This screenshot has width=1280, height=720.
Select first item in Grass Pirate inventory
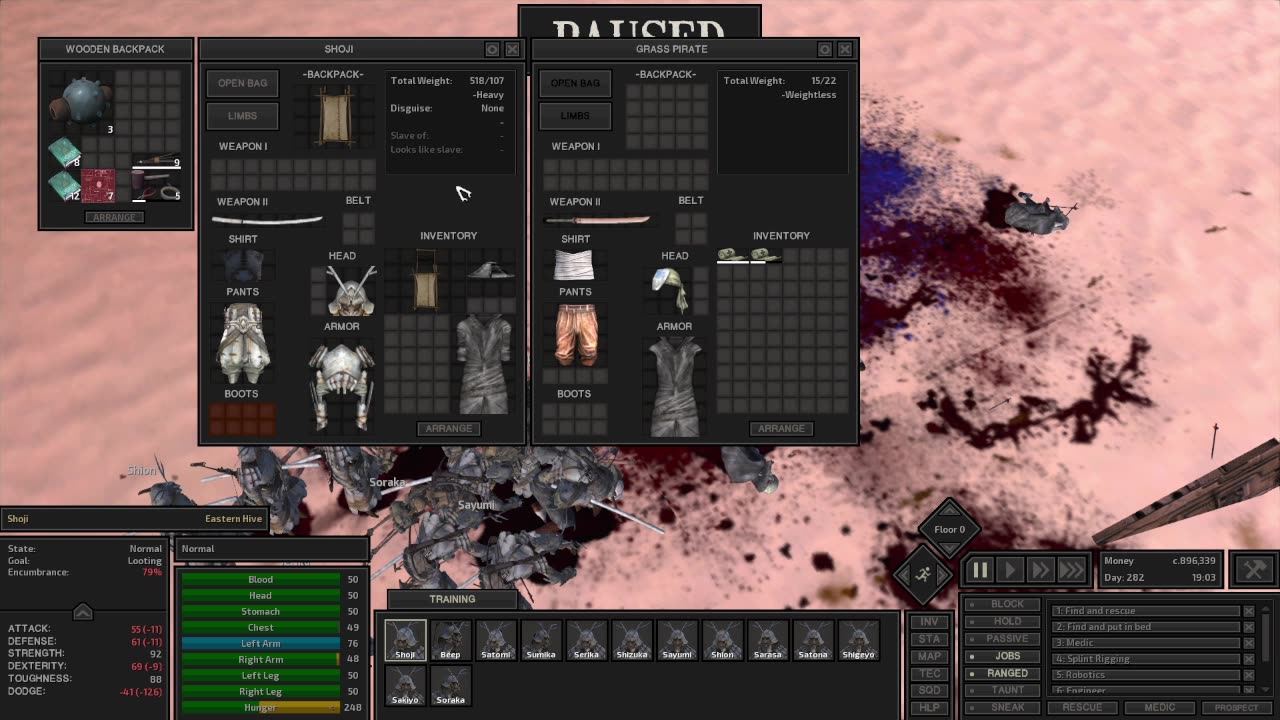pos(732,255)
